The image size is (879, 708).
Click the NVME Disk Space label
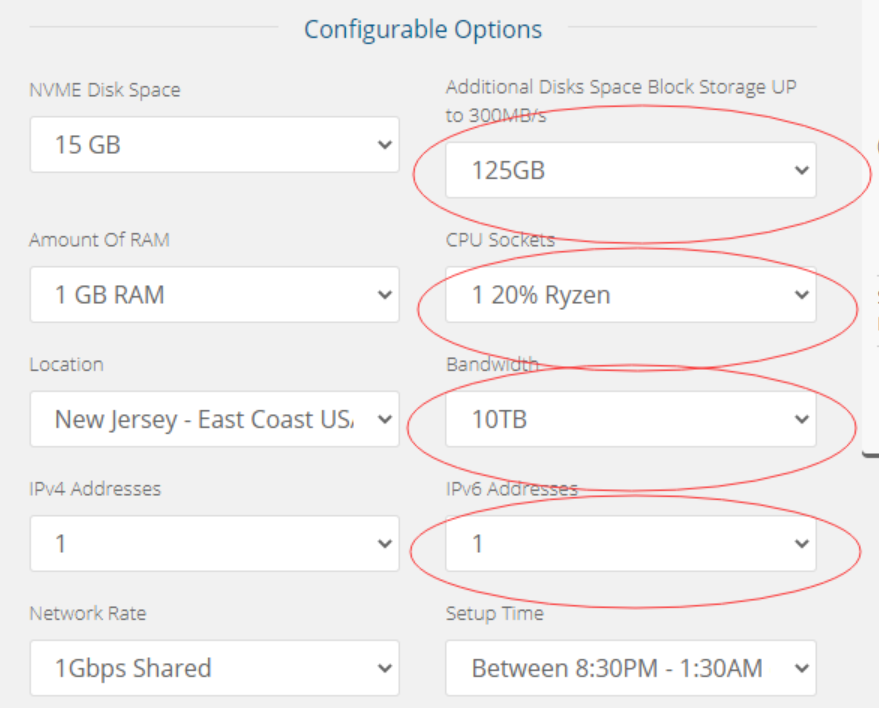click(105, 90)
